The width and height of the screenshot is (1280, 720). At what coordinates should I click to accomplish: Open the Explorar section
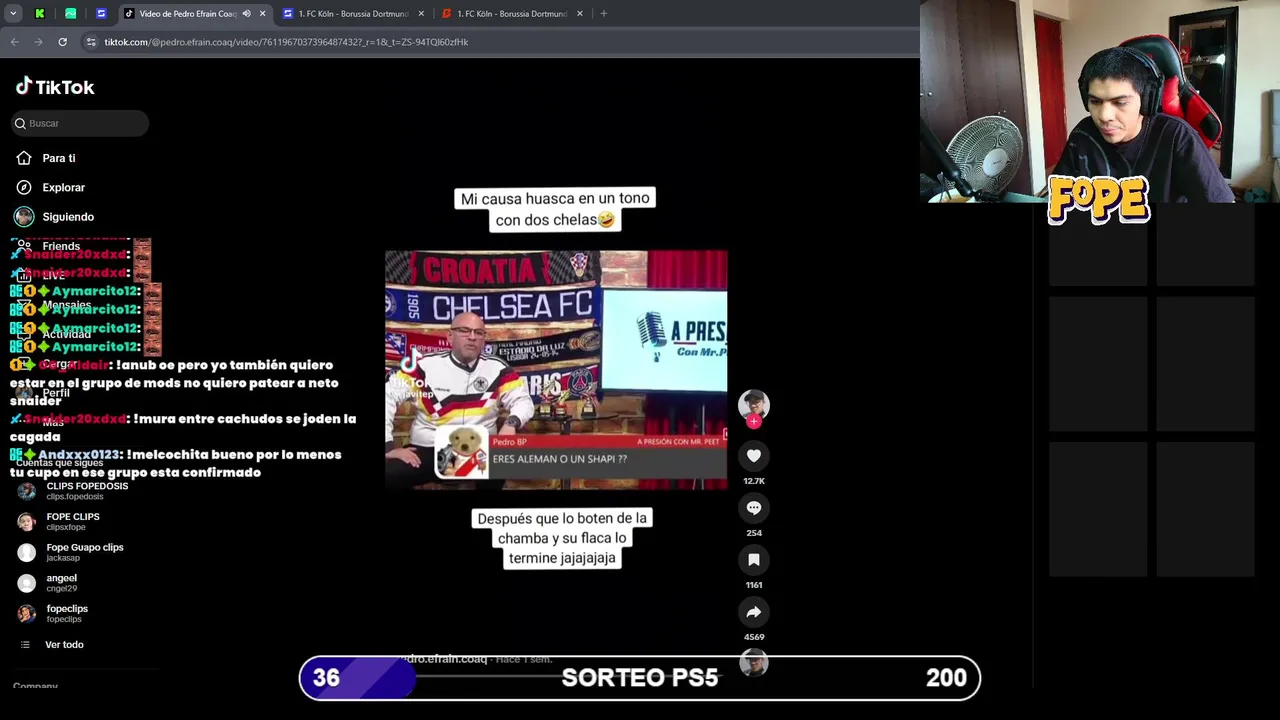63,187
